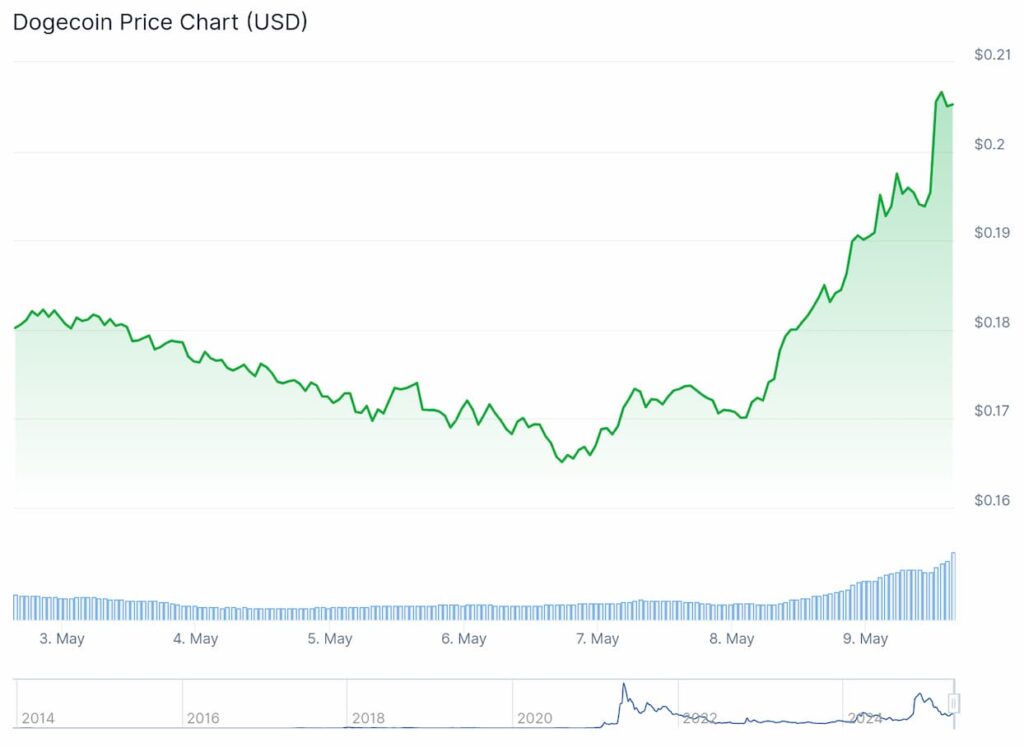This screenshot has height=747, width=1024.
Task: Click the 3. May date axis label
Action: pyautogui.click(x=62, y=639)
